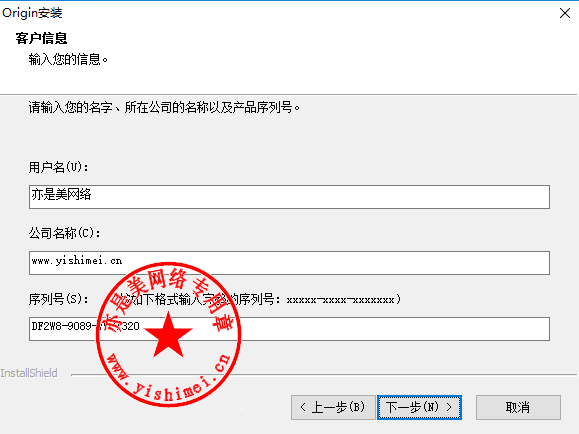
Task: Click the 输入您的信息 subtitle text
Action: click(x=68, y=59)
